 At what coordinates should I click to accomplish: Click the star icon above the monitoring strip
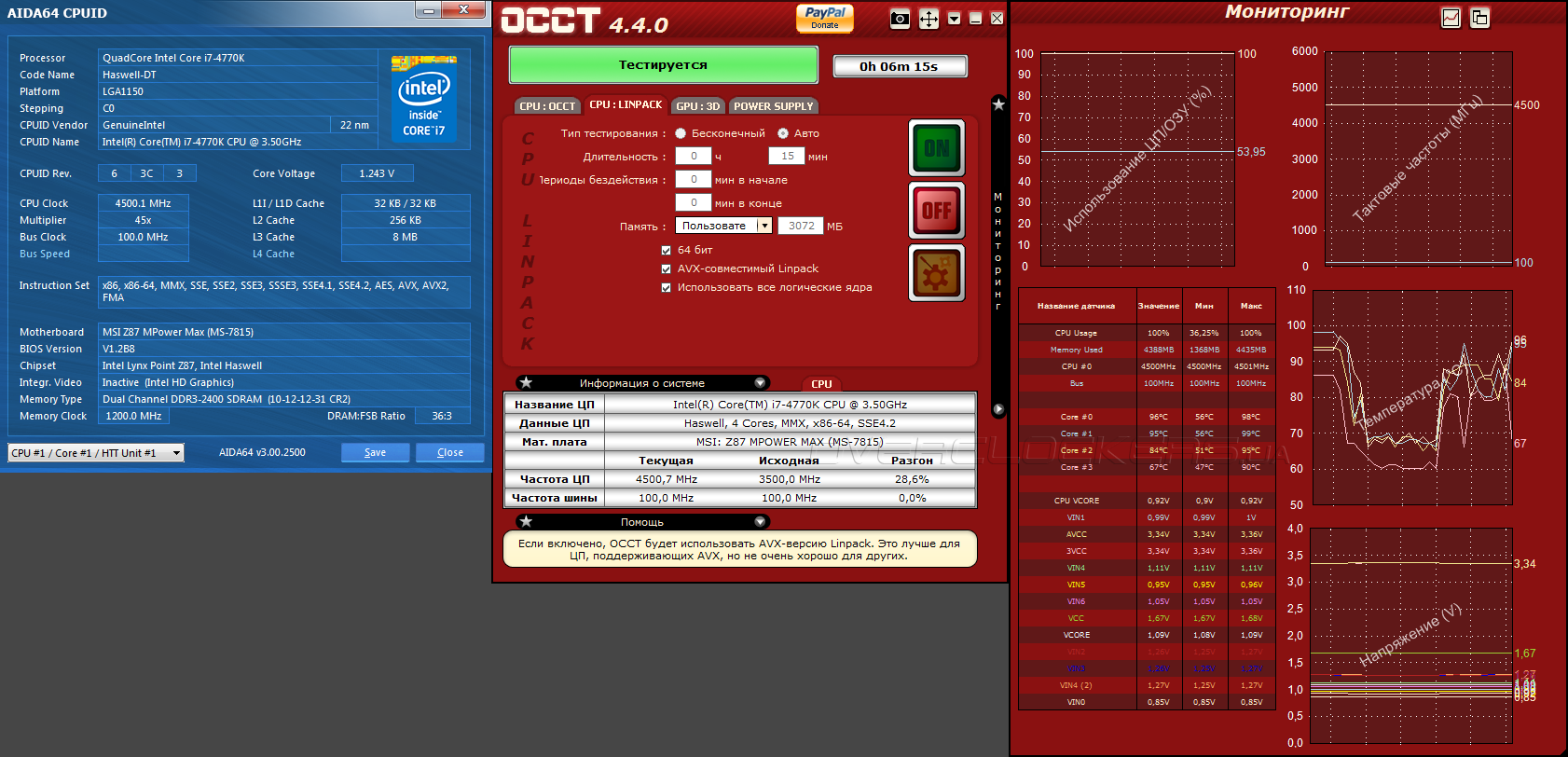coord(998,104)
